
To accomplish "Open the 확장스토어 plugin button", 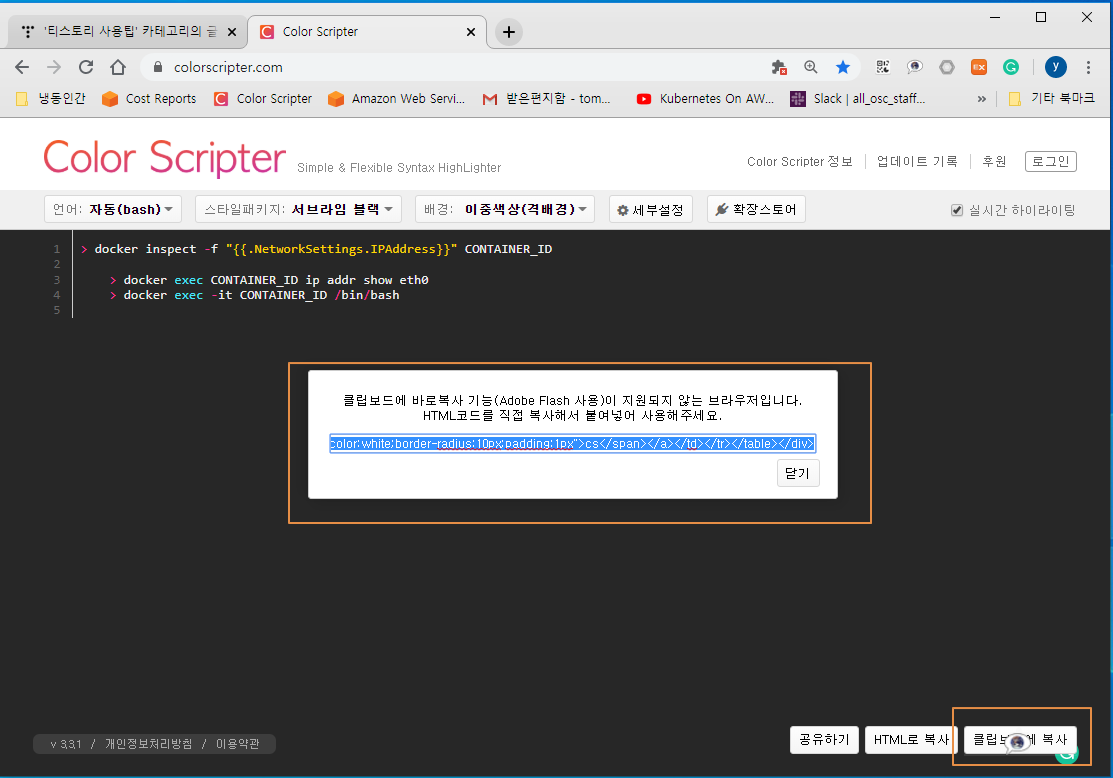I will 756,209.
